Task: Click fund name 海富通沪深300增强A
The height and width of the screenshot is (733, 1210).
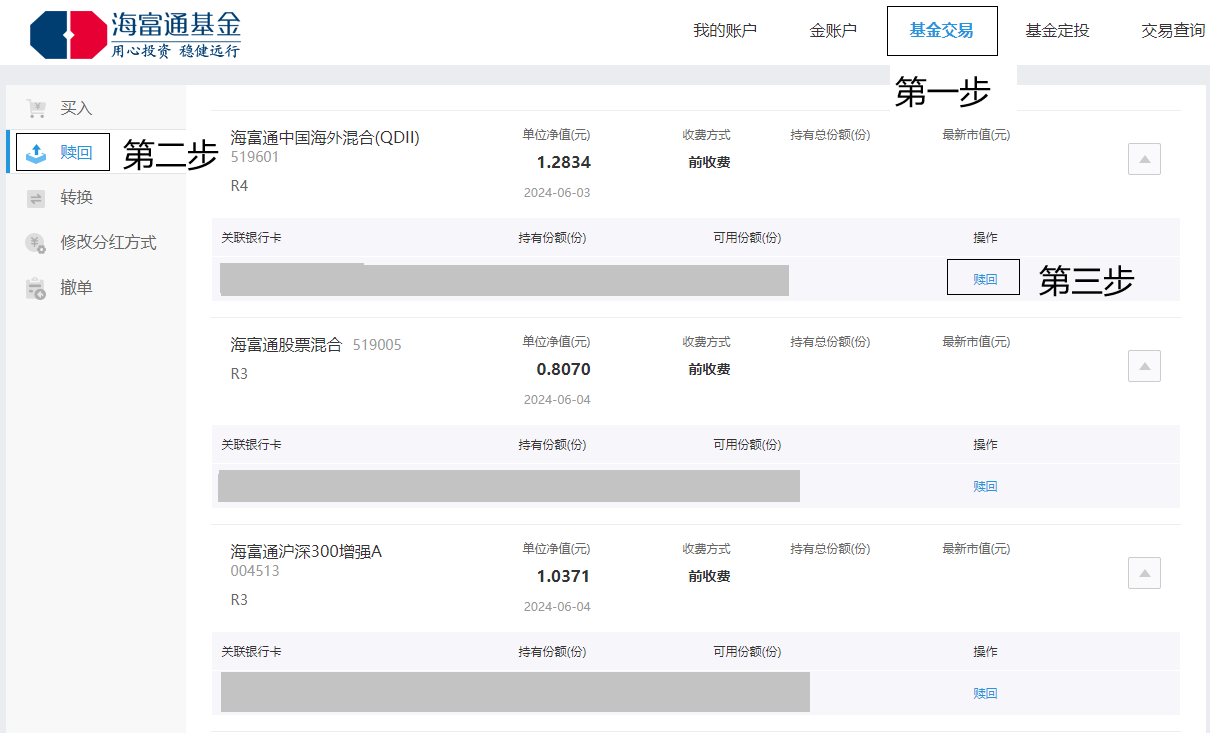Action: pos(306,552)
